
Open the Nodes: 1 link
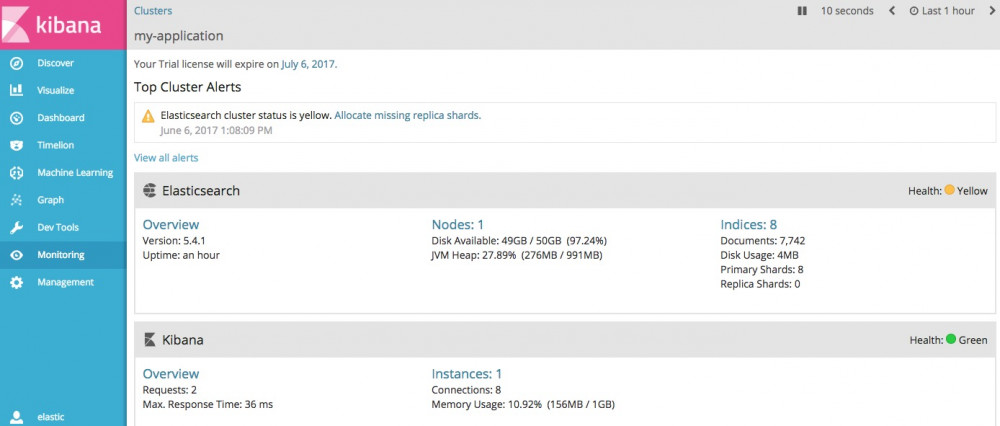pyautogui.click(x=458, y=224)
